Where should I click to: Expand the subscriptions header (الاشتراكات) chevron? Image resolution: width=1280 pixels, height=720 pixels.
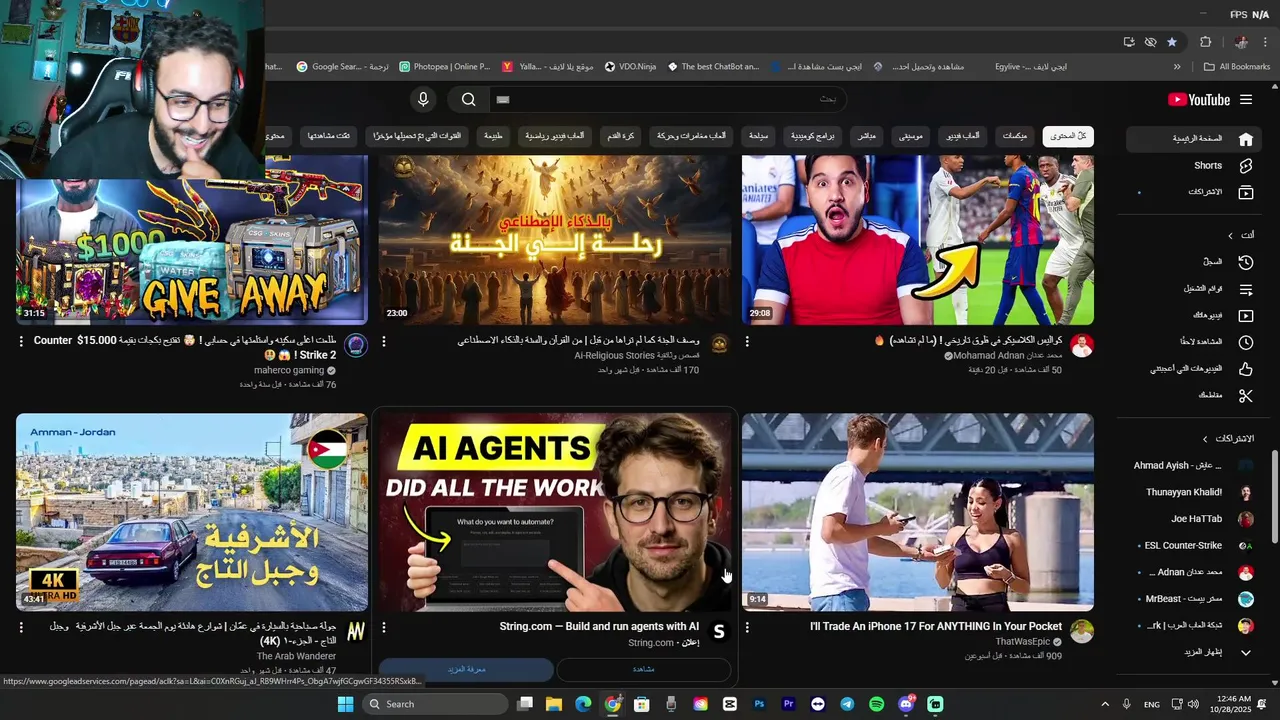click(x=1205, y=439)
